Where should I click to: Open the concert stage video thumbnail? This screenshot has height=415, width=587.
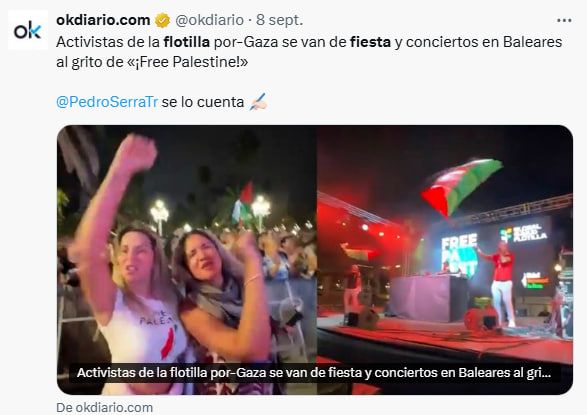[445, 260]
